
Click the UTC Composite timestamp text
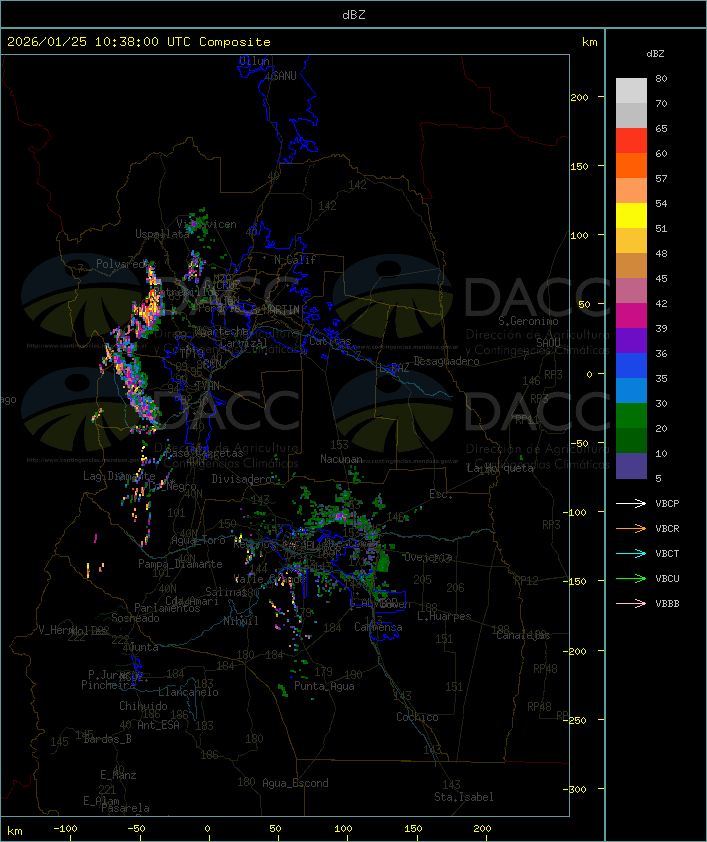point(139,42)
